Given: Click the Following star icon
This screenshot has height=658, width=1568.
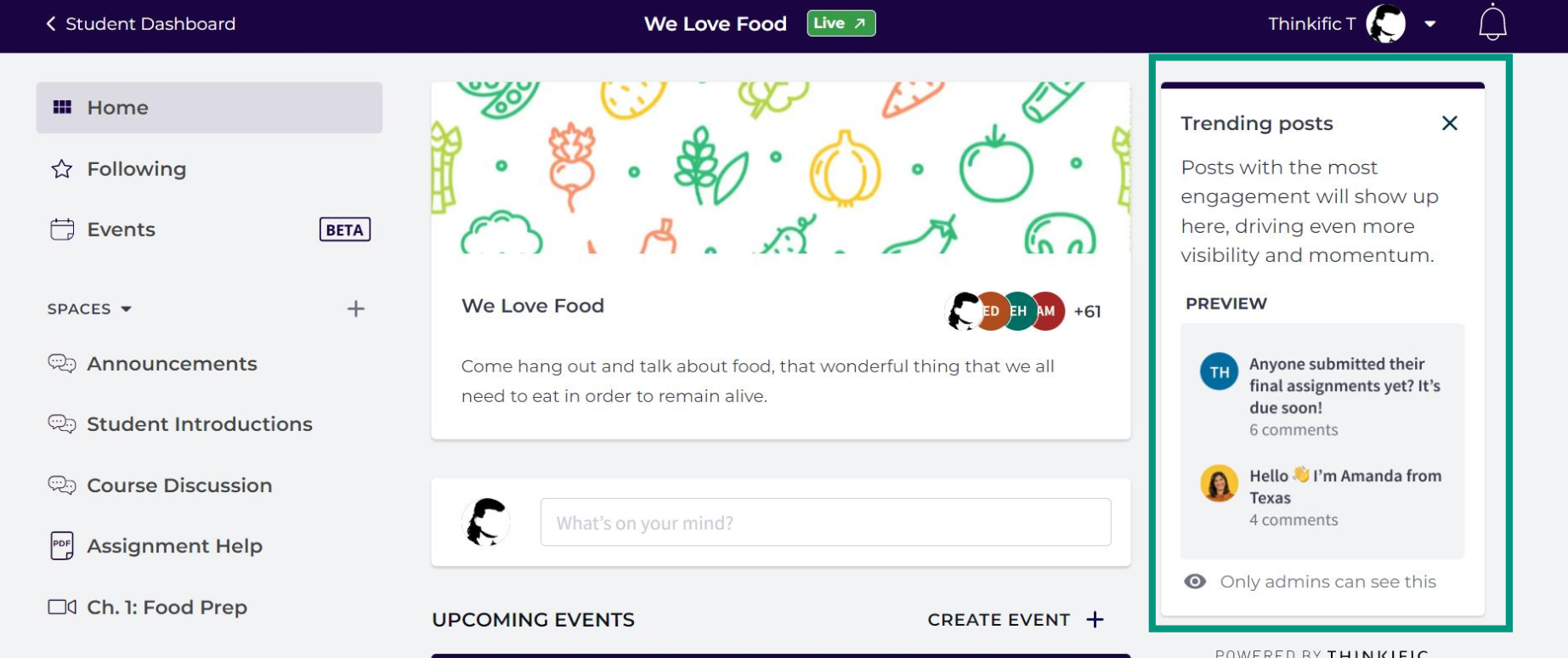Looking at the screenshot, I should [62, 168].
